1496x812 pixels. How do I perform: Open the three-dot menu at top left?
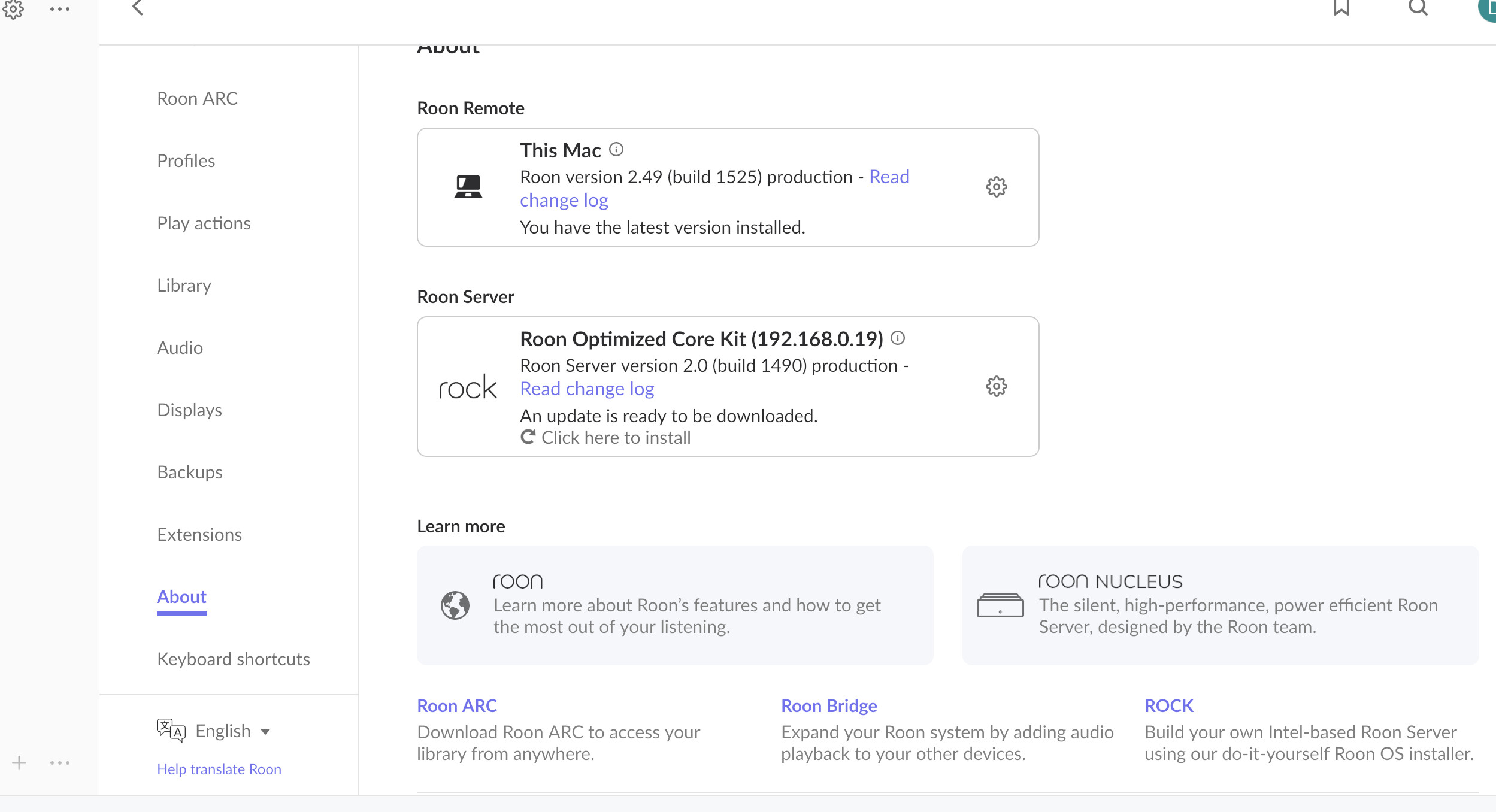60,9
